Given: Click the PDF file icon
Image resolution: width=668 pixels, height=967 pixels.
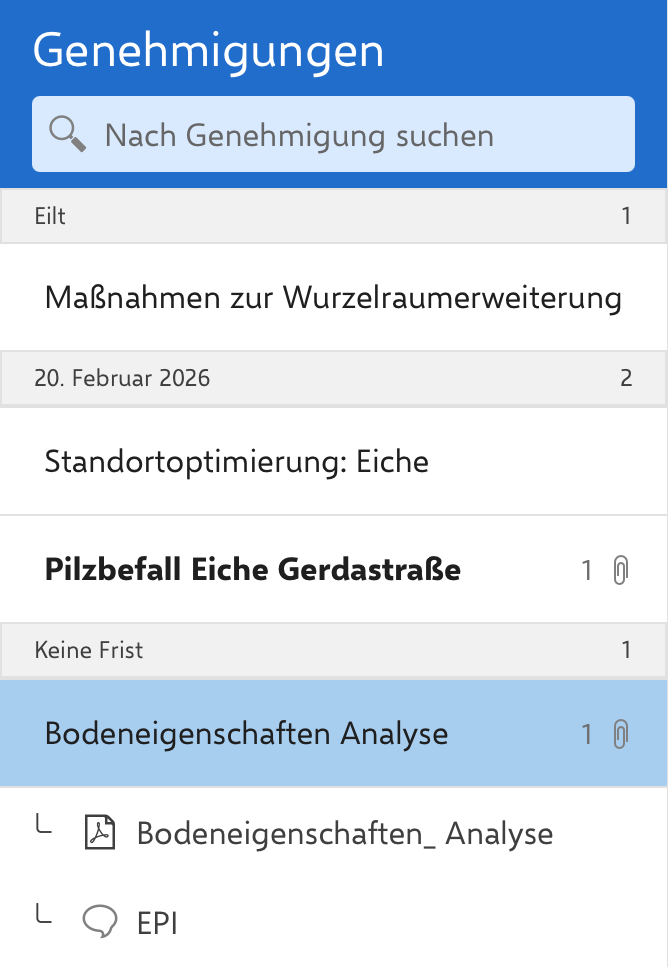Looking at the screenshot, I should tap(99, 833).
